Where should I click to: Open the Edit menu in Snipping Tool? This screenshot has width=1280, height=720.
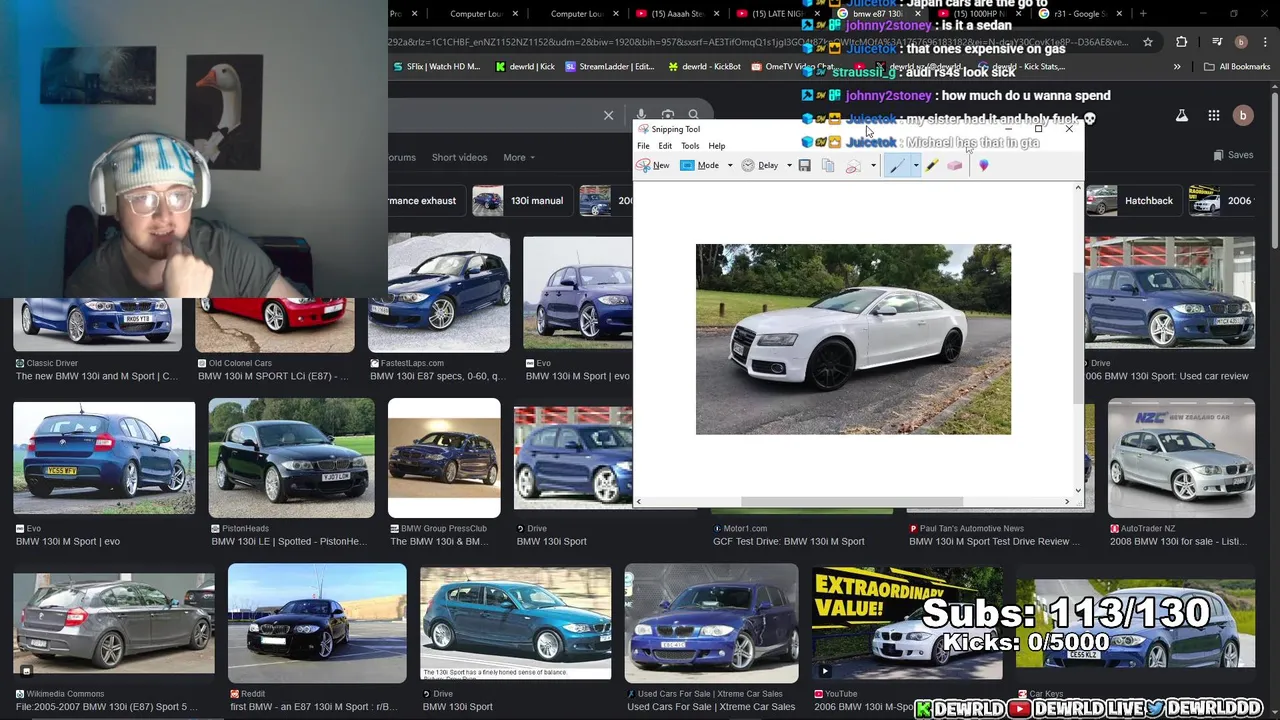[x=665, y=146]
